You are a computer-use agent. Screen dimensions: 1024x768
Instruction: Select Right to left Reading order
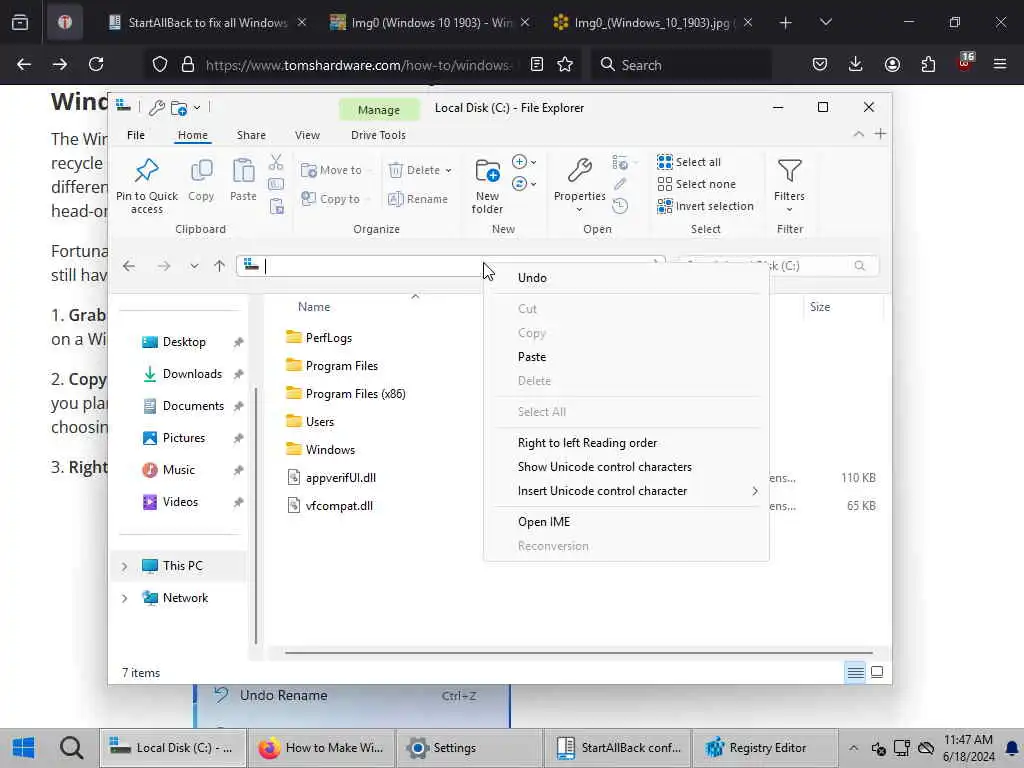[626, 443]
